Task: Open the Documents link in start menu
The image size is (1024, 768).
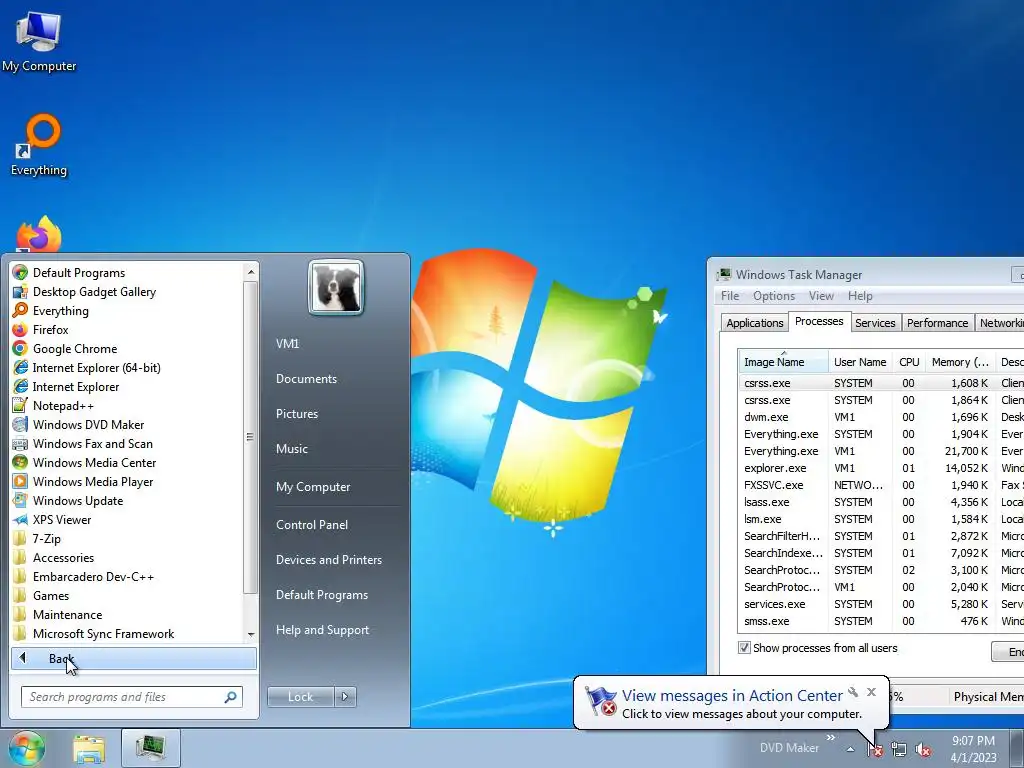Action: (x=306, y=379)
